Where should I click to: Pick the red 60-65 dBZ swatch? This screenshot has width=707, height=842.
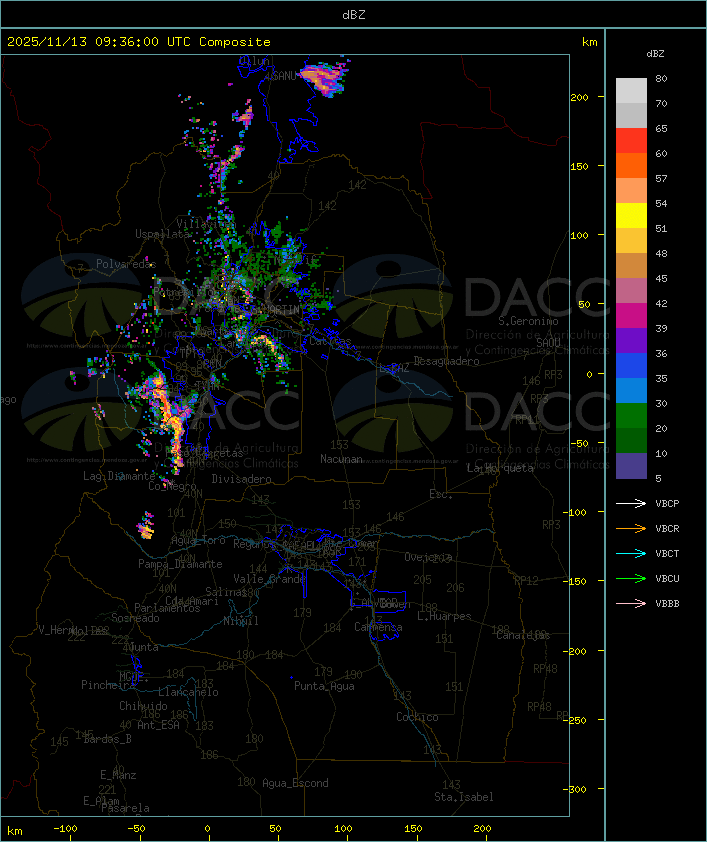[x=631, y=141]
